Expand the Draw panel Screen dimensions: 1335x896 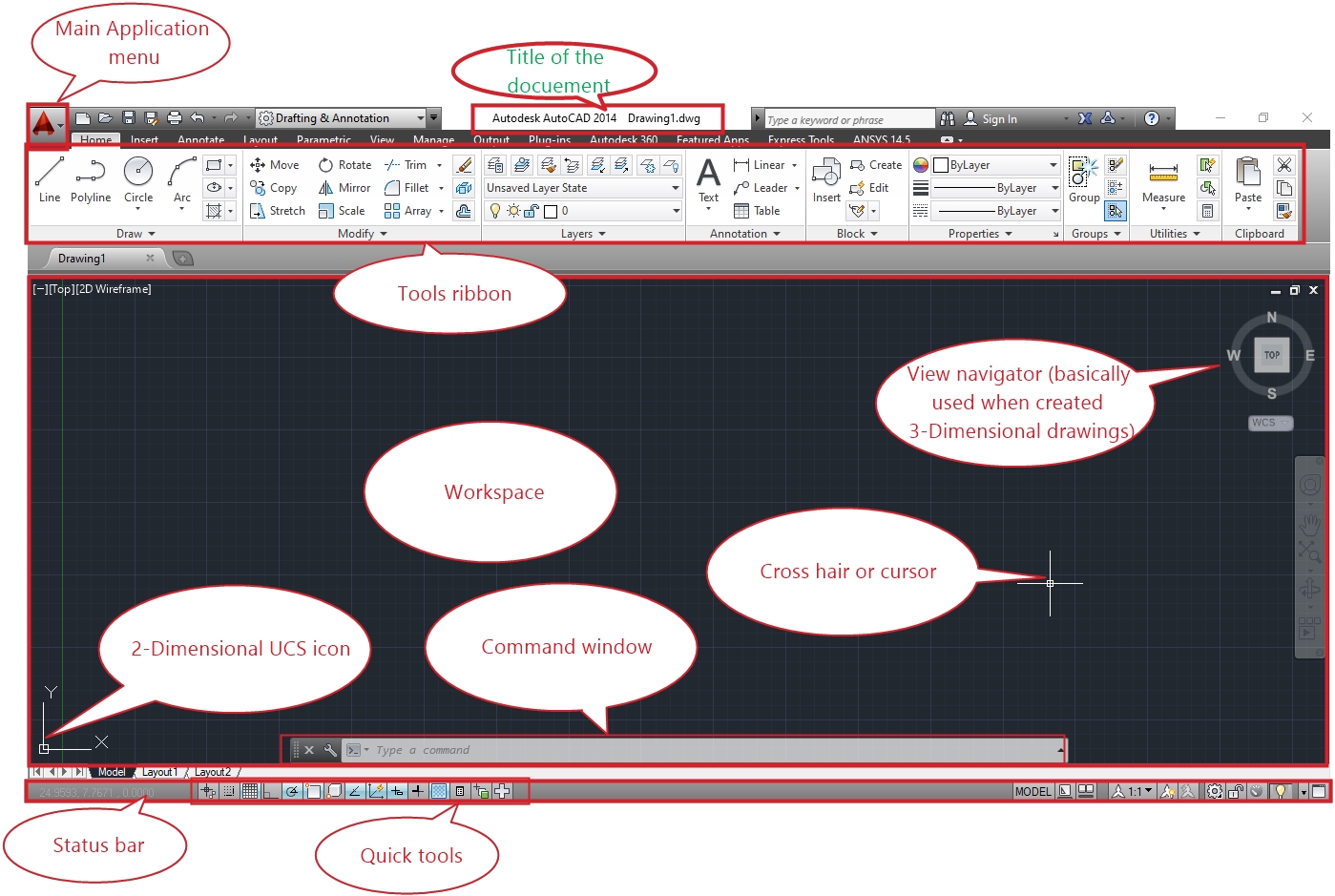coord(136,234)
